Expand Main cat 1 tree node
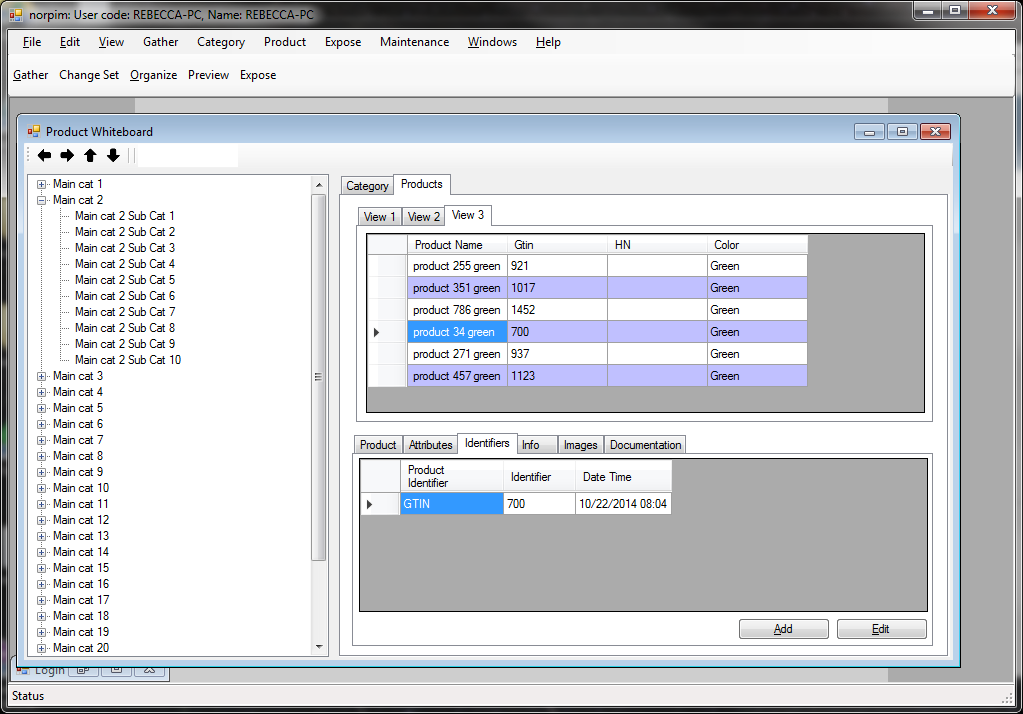The width and height of the screenshot is (1023, 714). click(42, 185)
